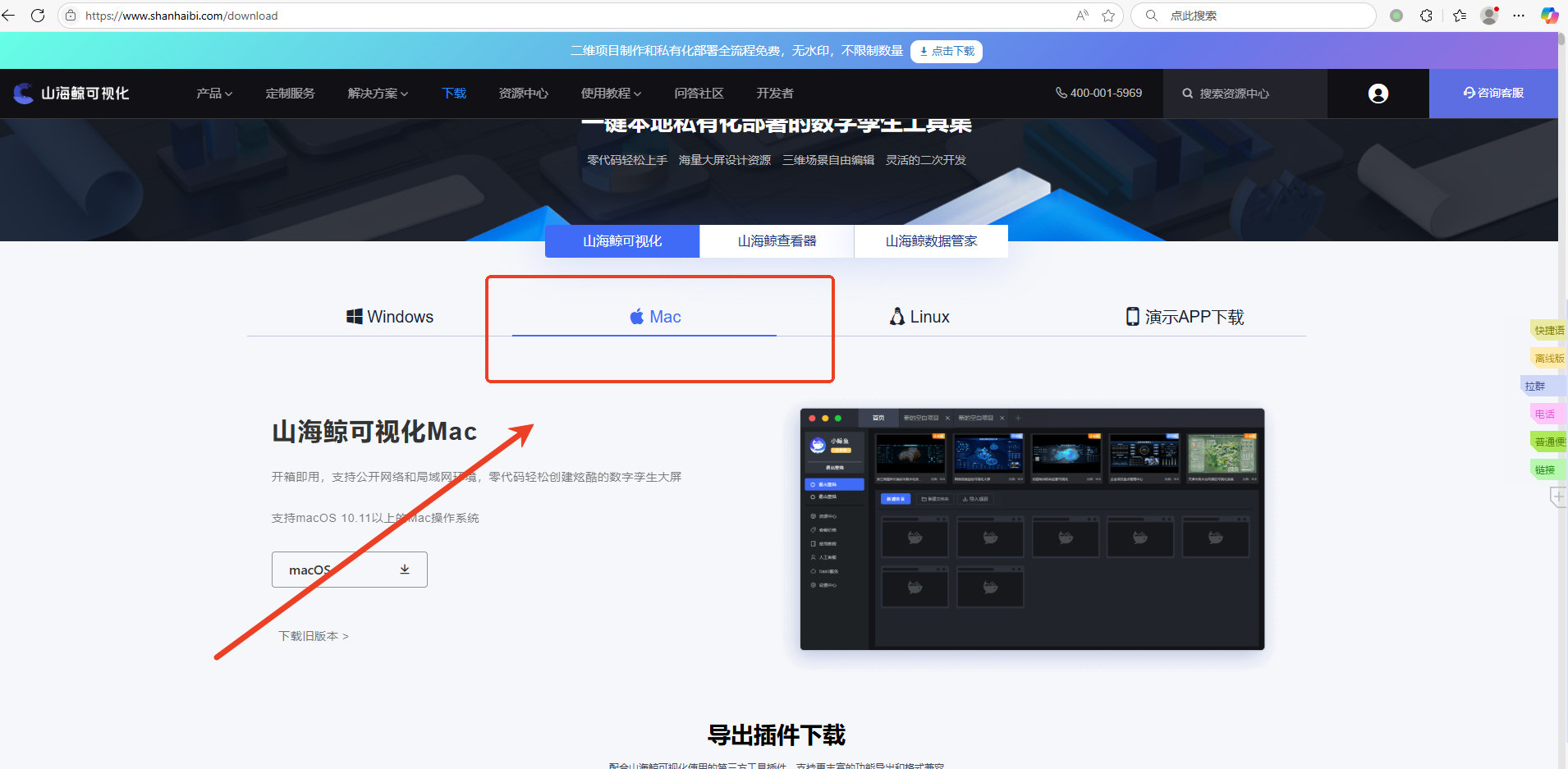This screenshot has height=769, width=1568.
Task: Add page to favorites with star icon
Action: click(x=1108, y=16)
